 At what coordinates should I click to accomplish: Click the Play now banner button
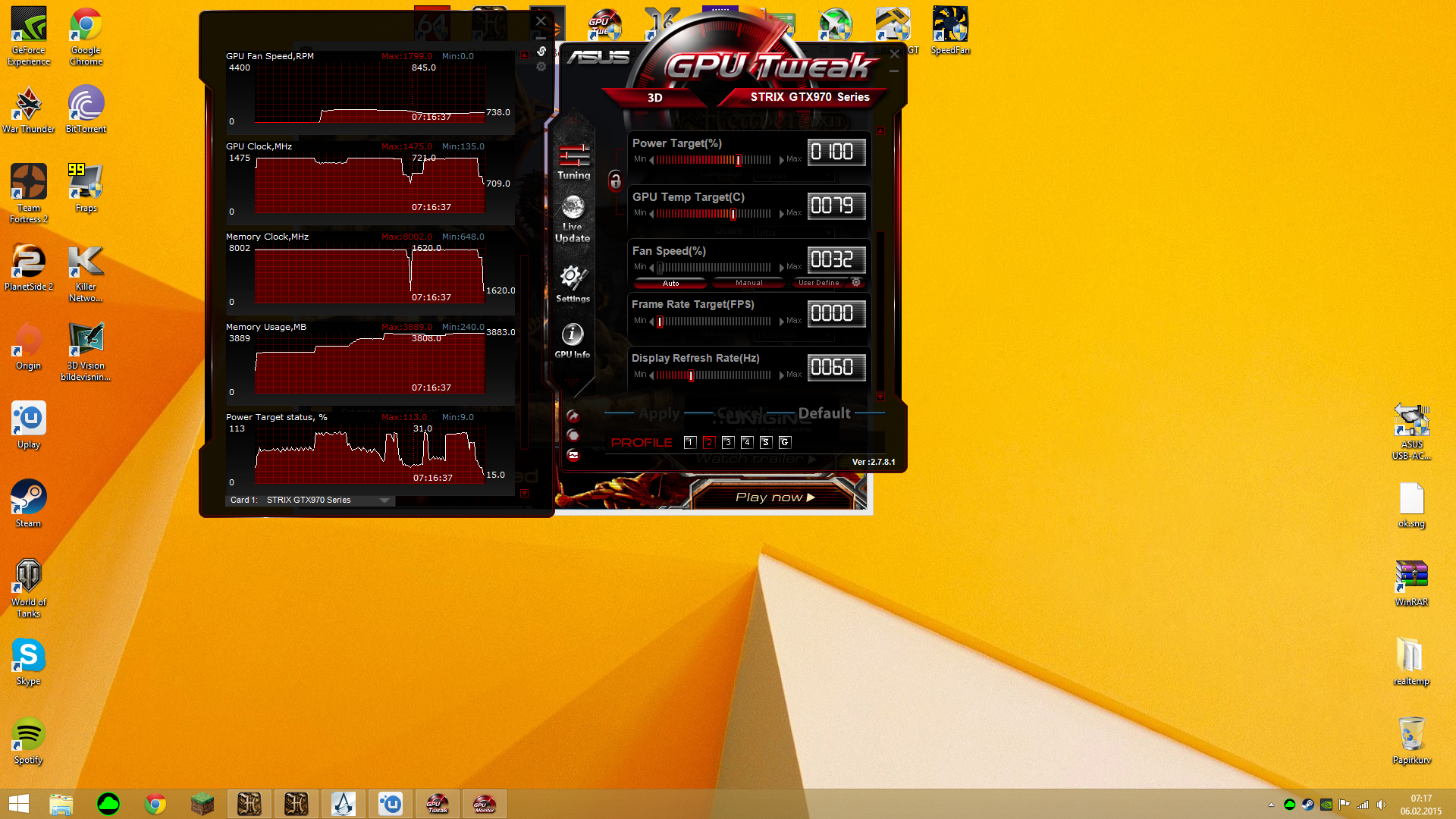775,497
